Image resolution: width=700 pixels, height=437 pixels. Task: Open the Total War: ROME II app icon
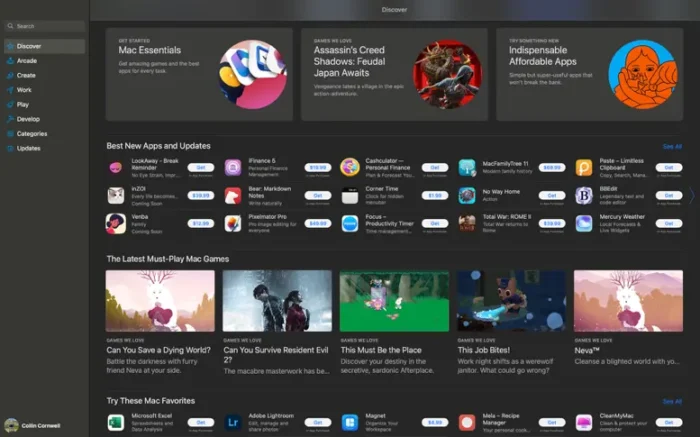(467, 224)
